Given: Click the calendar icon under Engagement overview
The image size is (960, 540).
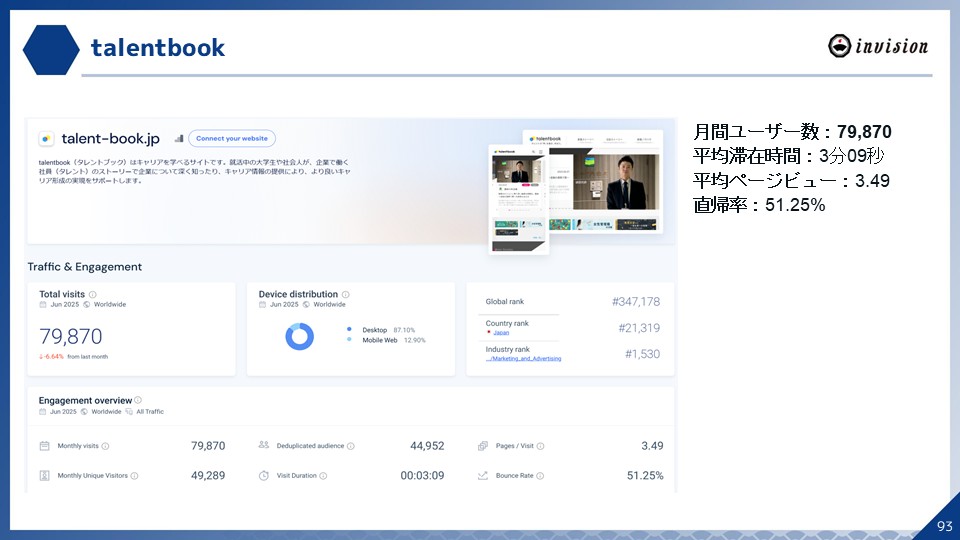Looking at the screenshot, I should (43, 411).
